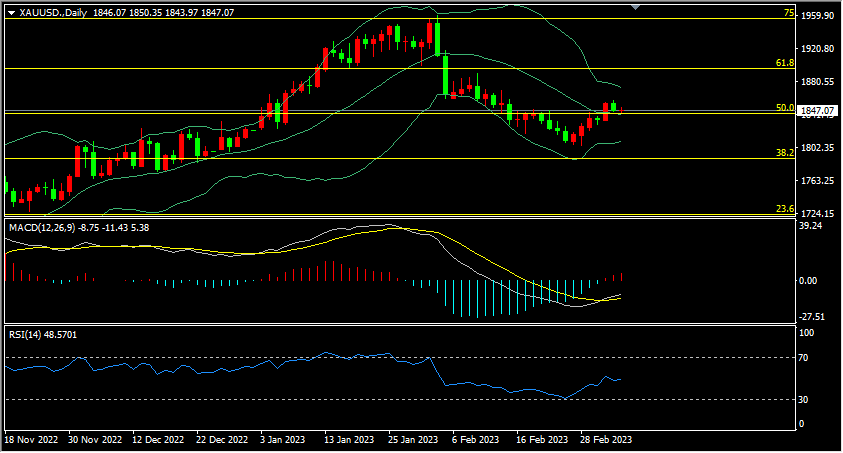Image resolution: width=843 pixels, height=453 pixels.
Task: Click the -27.51 MACD scale value
Action: point(812,317)
